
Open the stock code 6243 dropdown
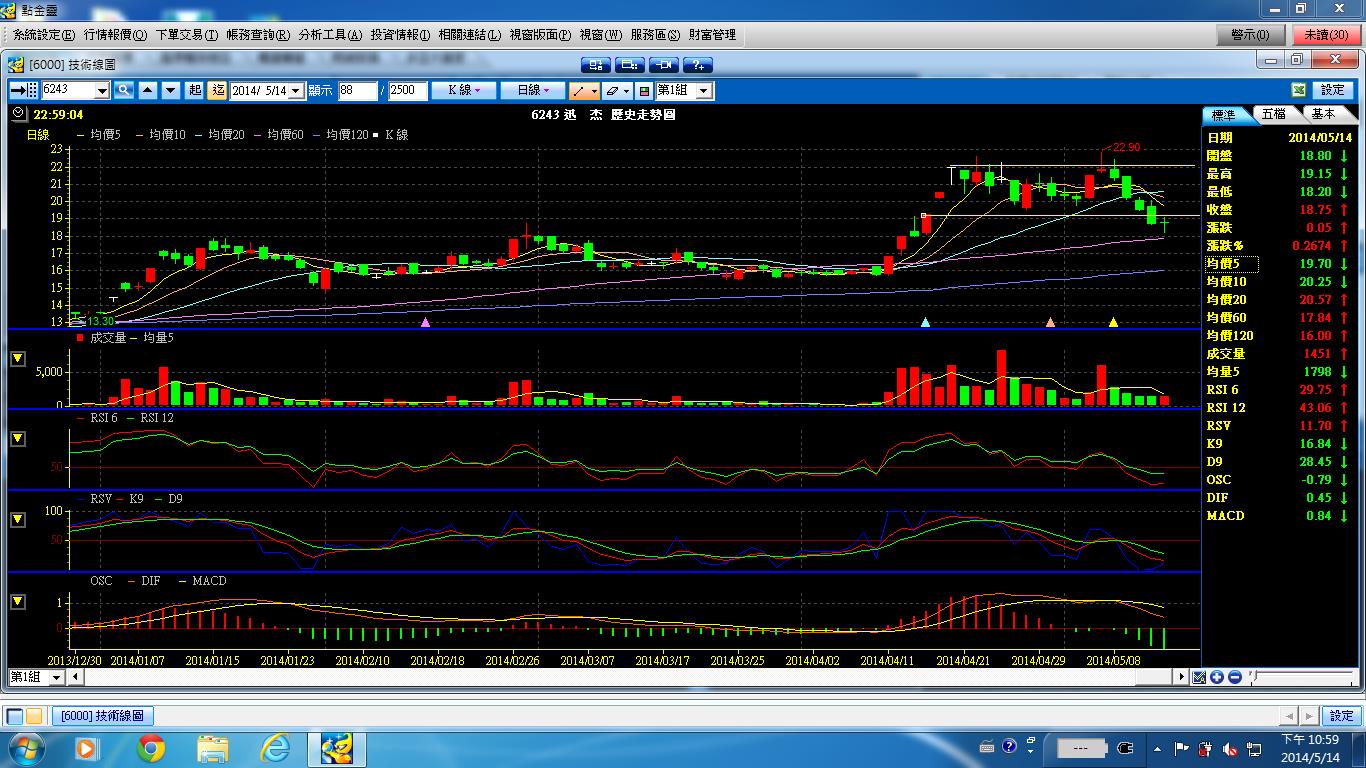(x=102, y=91)
